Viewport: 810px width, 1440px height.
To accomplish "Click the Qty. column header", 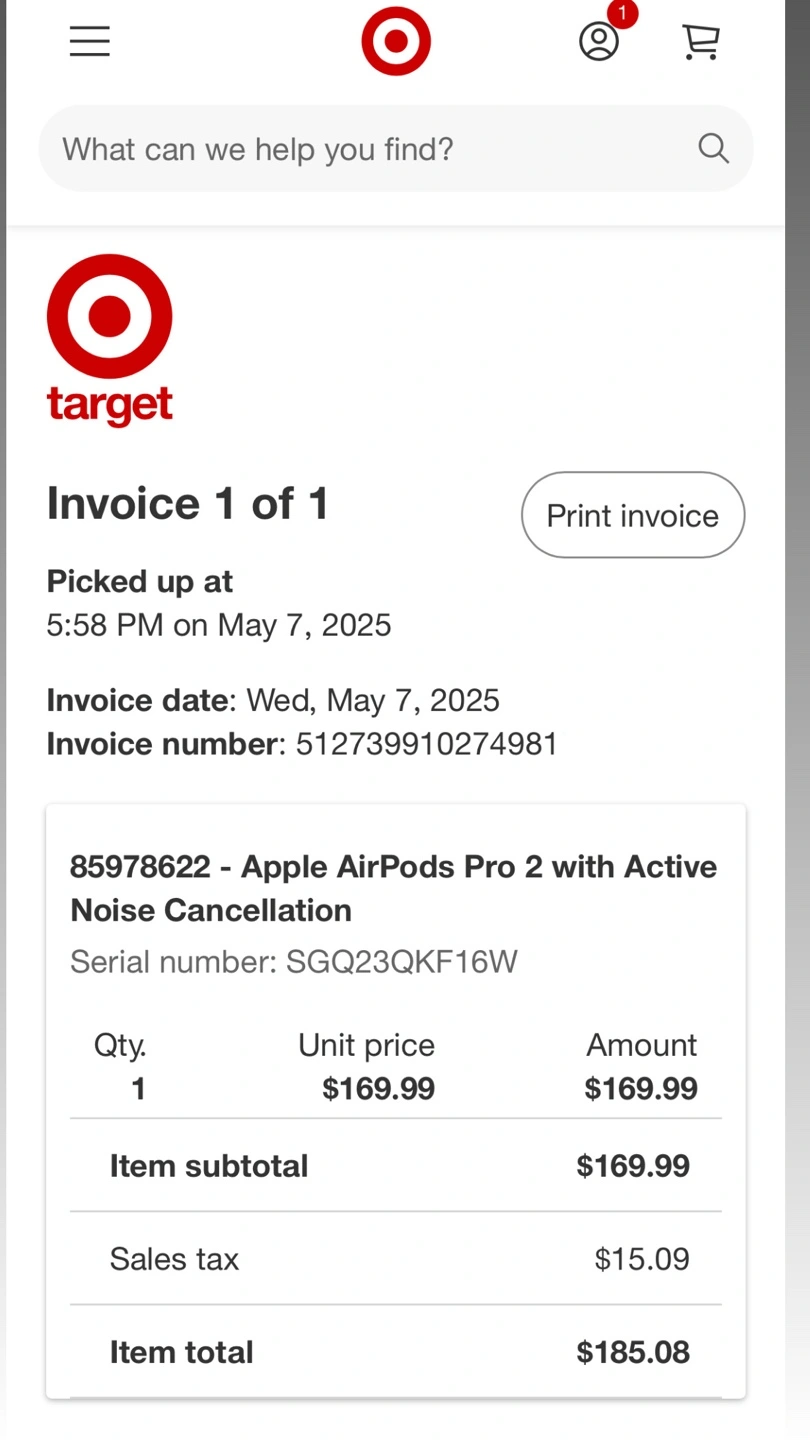I will 120,1046.
